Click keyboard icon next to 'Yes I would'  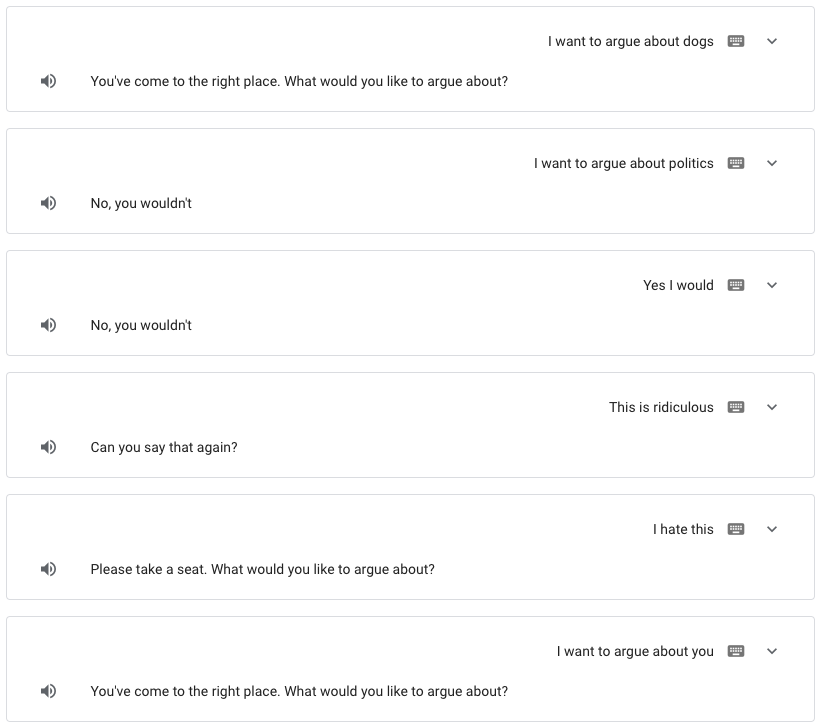click(x=736, y=285)
